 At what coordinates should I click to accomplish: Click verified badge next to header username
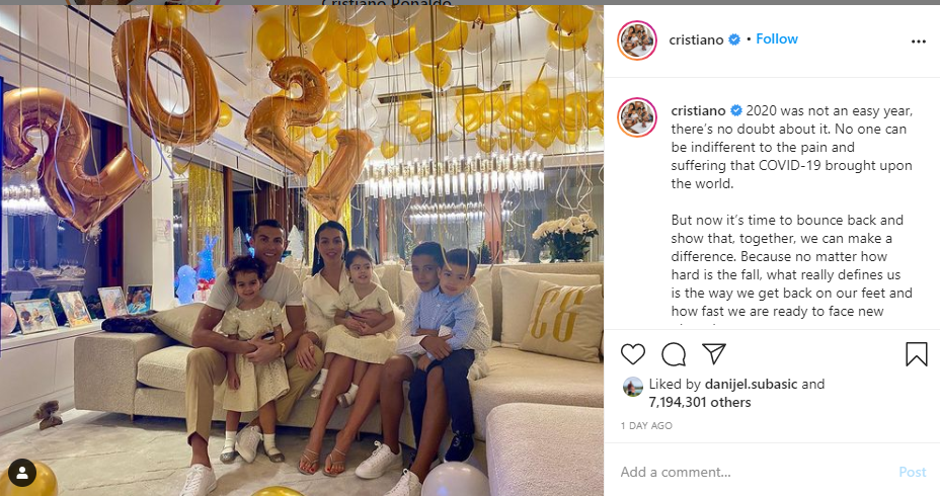coord(734,40)
